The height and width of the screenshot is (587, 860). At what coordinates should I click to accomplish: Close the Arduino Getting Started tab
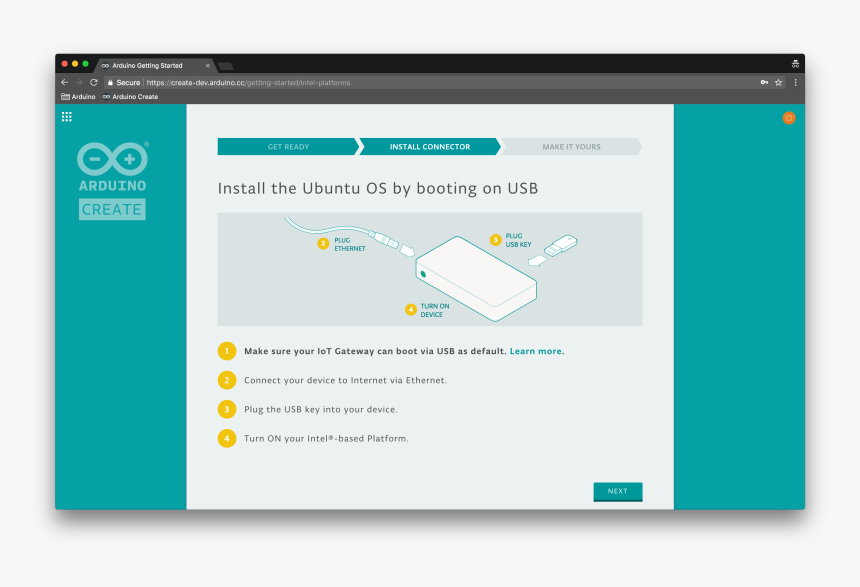tap(208, 65)
